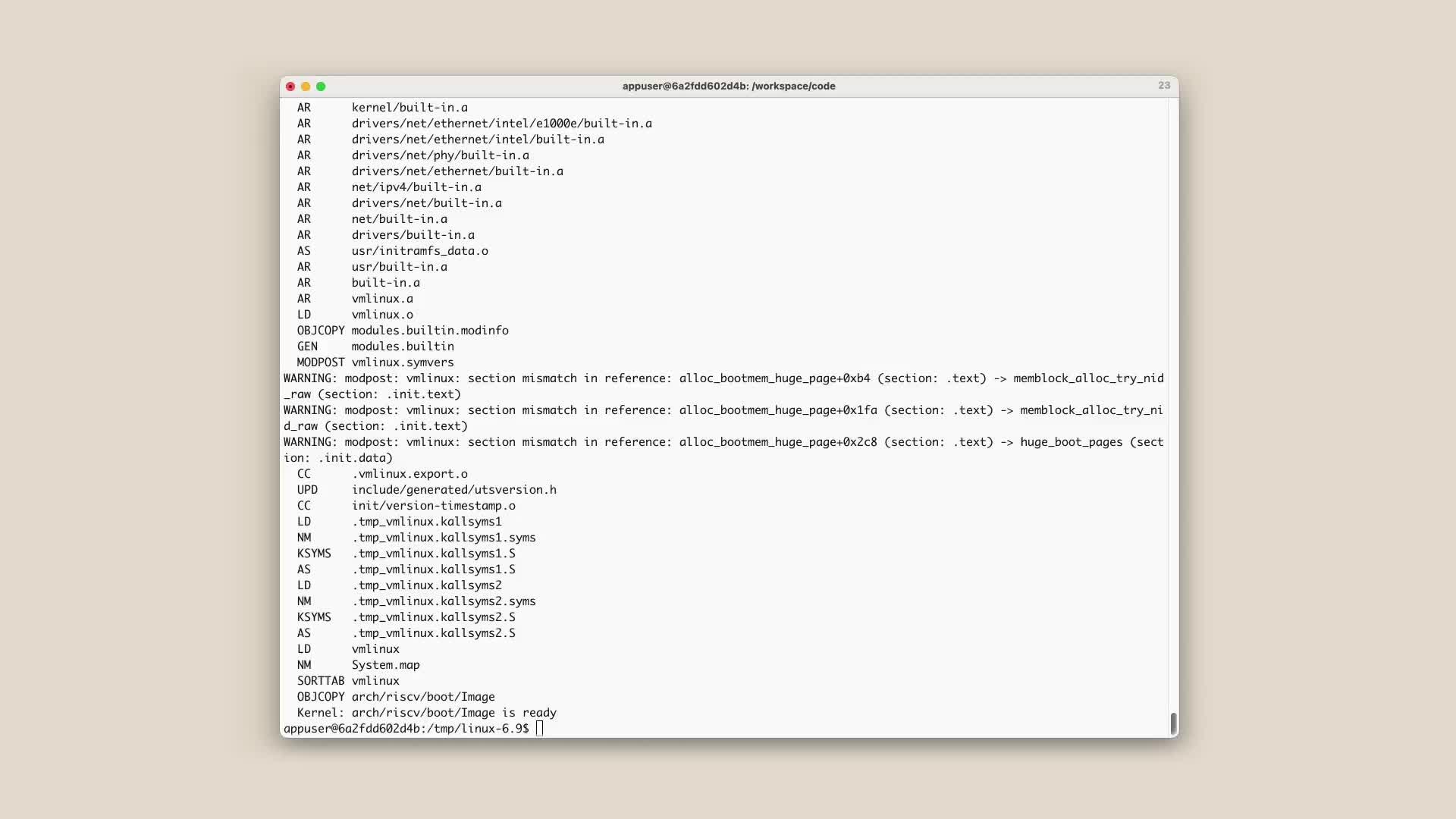
Task: Click the cursor block at the shell prompt
Action: click(x=539, y=729)
